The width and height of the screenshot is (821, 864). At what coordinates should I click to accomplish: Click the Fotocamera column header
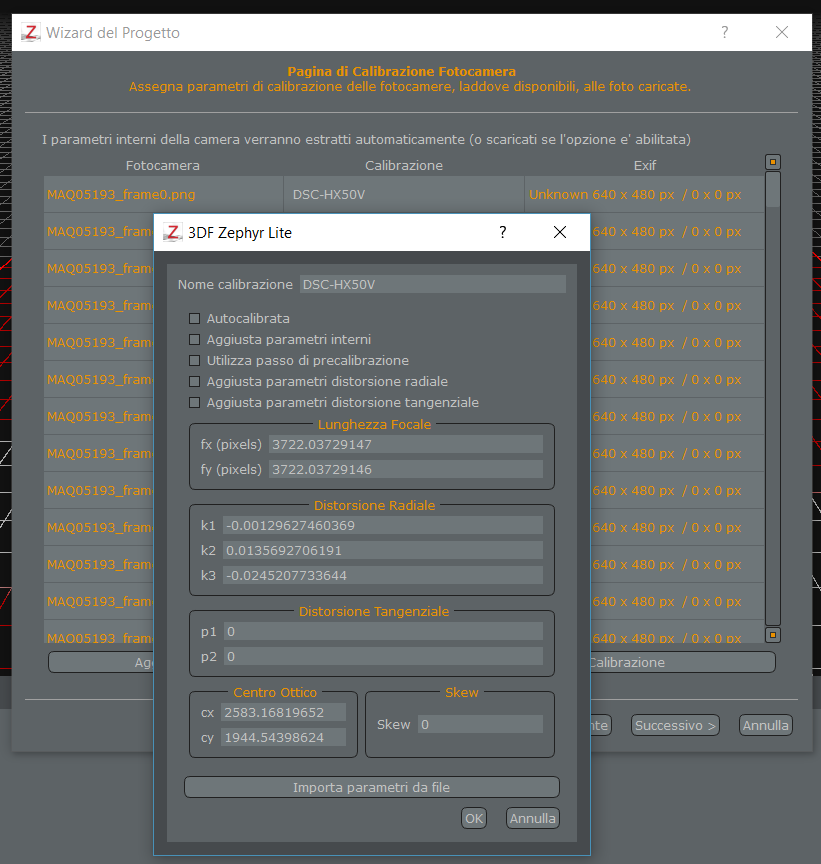pyautogui.click(x=163, y=165)
